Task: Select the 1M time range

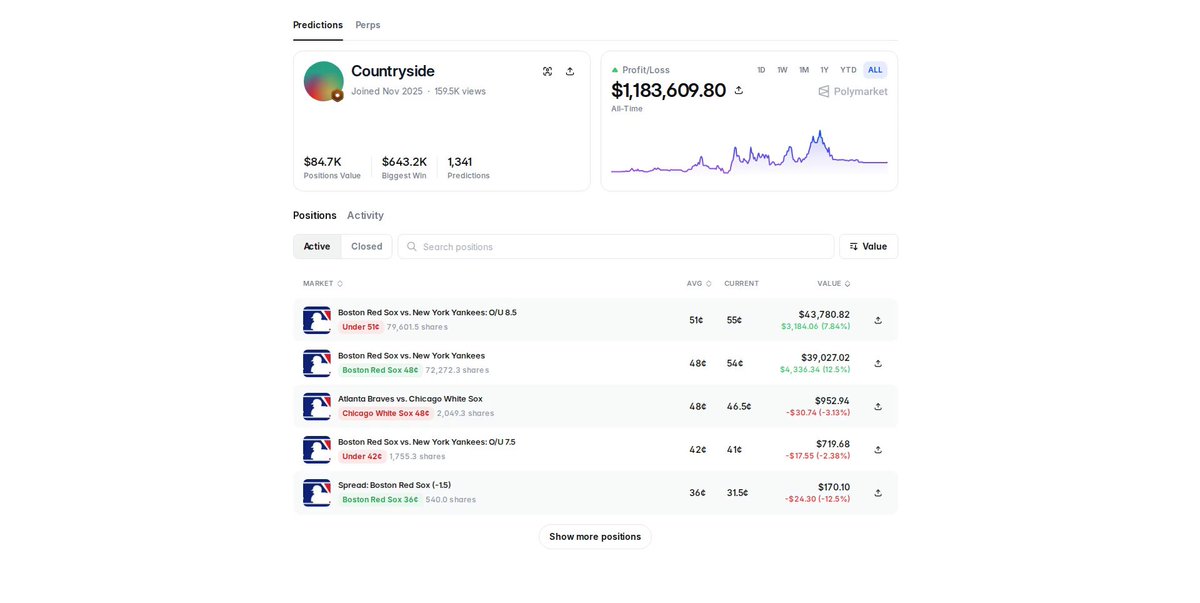Action: pos(804,70)
